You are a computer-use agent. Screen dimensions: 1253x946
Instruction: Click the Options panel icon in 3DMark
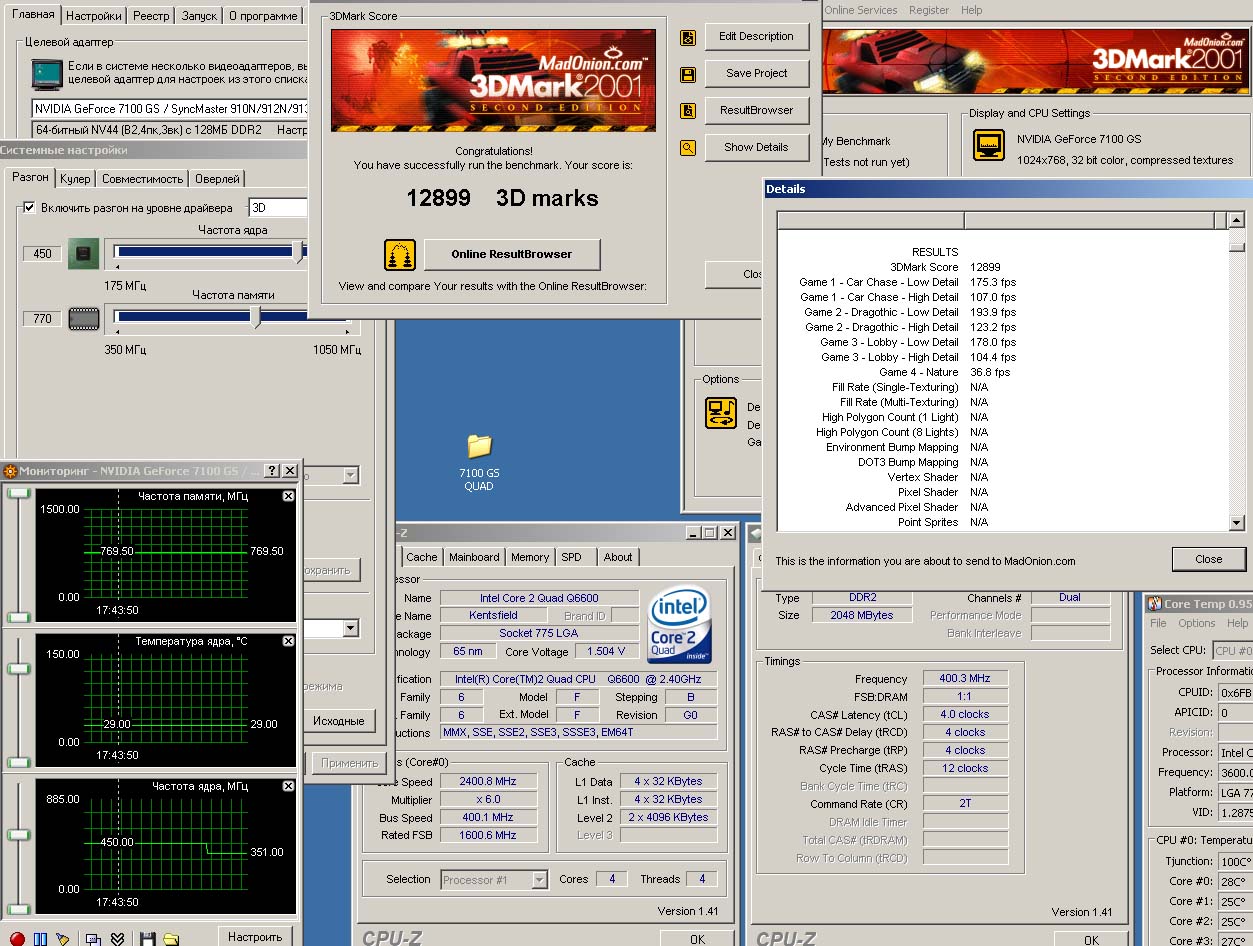[721, 413]
